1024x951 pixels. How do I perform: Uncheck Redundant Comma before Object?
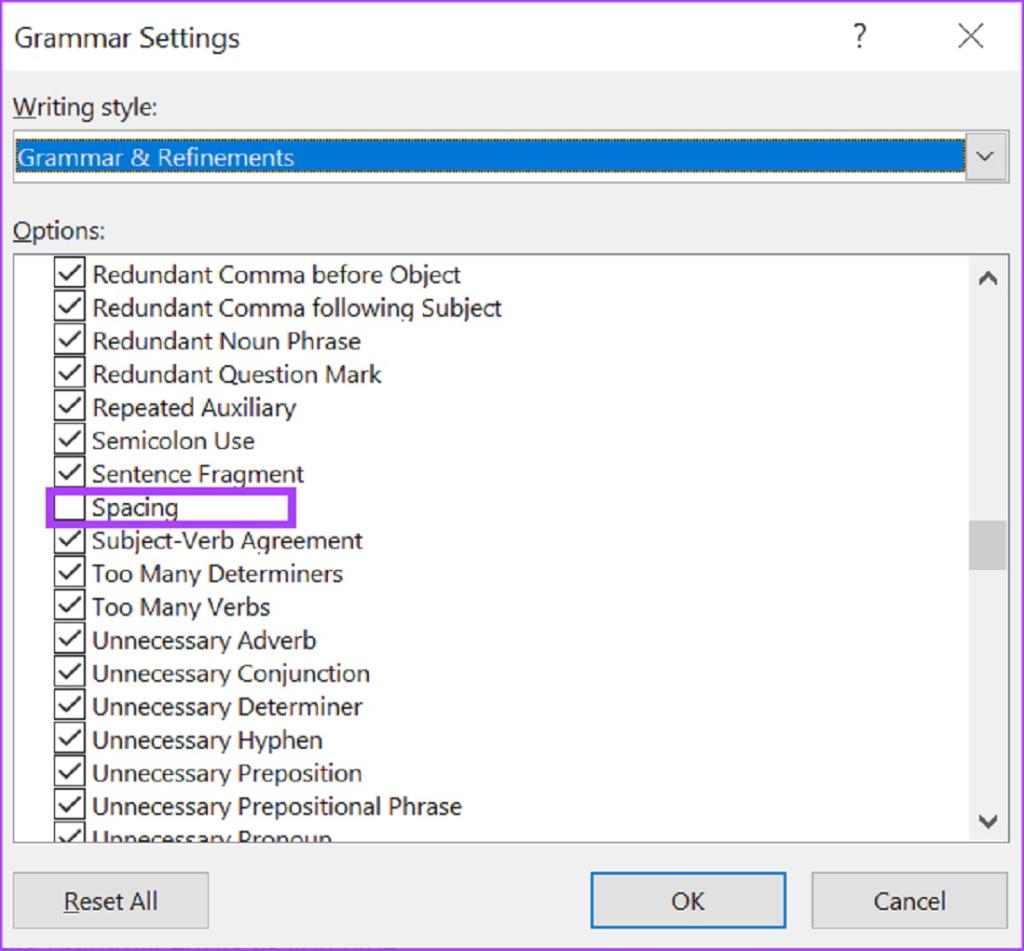click(x=69, y=273)
